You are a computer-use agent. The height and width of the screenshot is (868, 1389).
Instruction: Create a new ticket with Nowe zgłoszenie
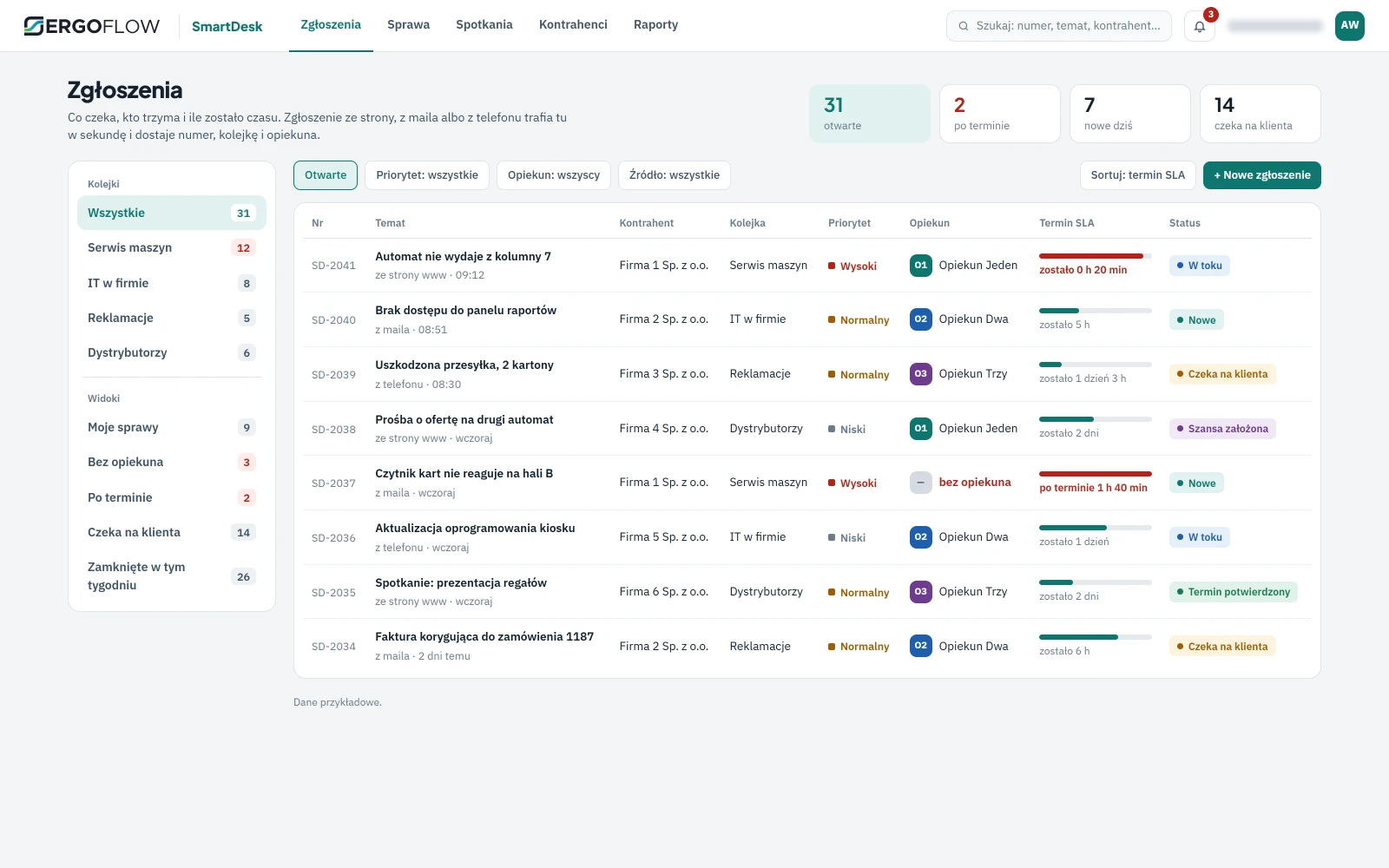point(1262,175)
